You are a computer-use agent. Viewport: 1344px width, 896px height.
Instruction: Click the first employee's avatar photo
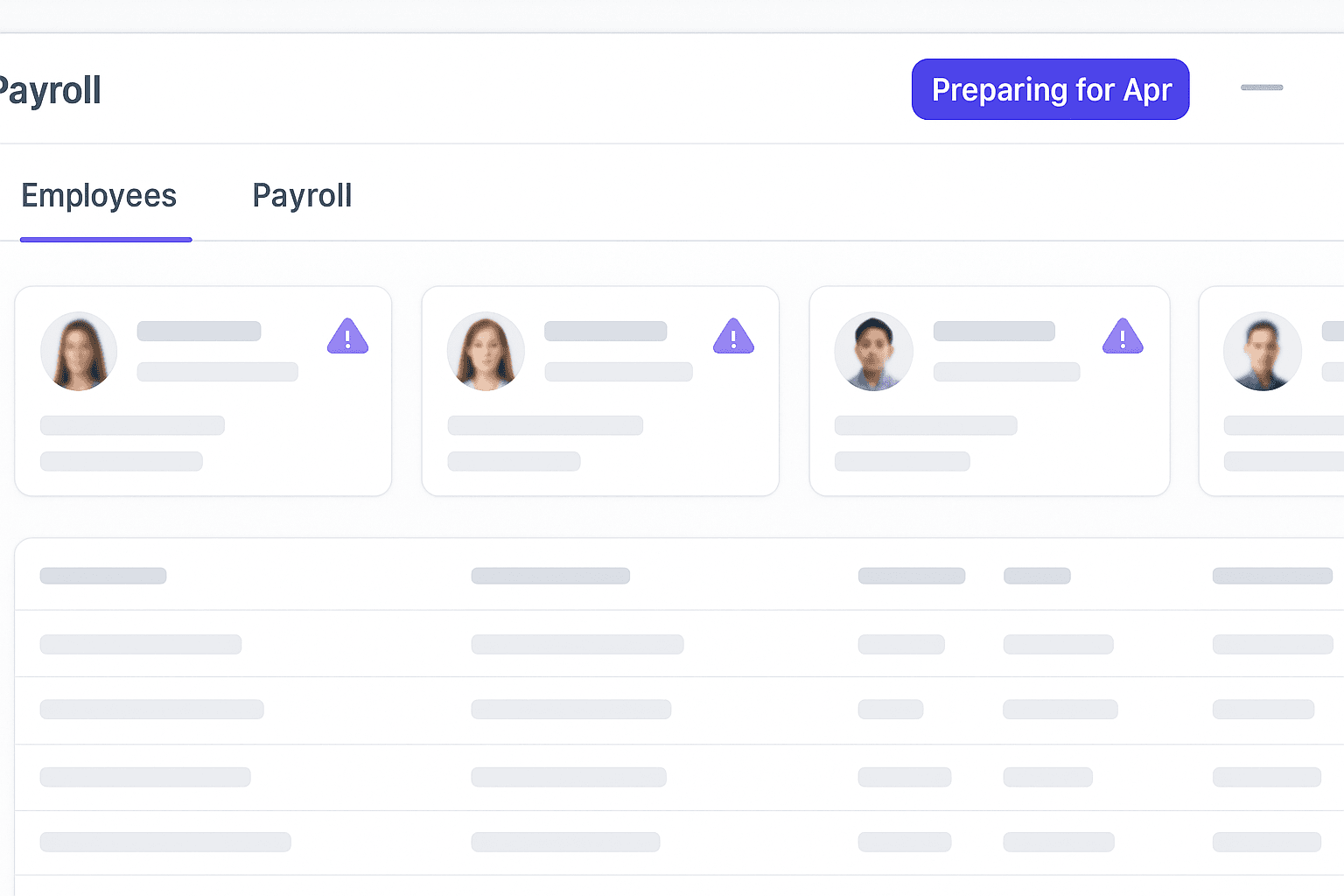click(x=79, y=351)
